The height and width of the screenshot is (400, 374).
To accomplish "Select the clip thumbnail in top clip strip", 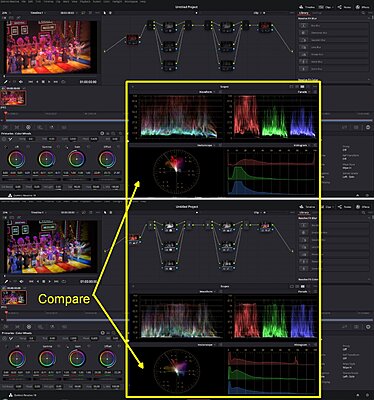I will tap(14, 98).
